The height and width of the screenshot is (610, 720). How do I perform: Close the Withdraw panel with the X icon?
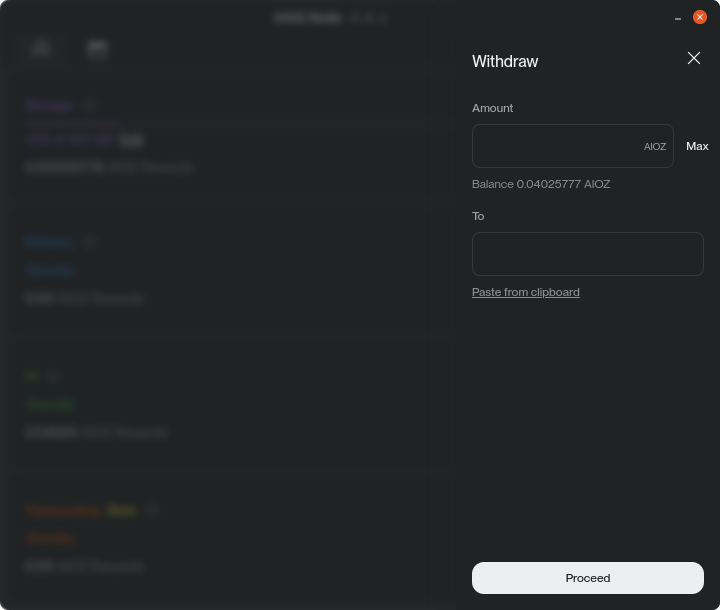[x=694, y=58]
